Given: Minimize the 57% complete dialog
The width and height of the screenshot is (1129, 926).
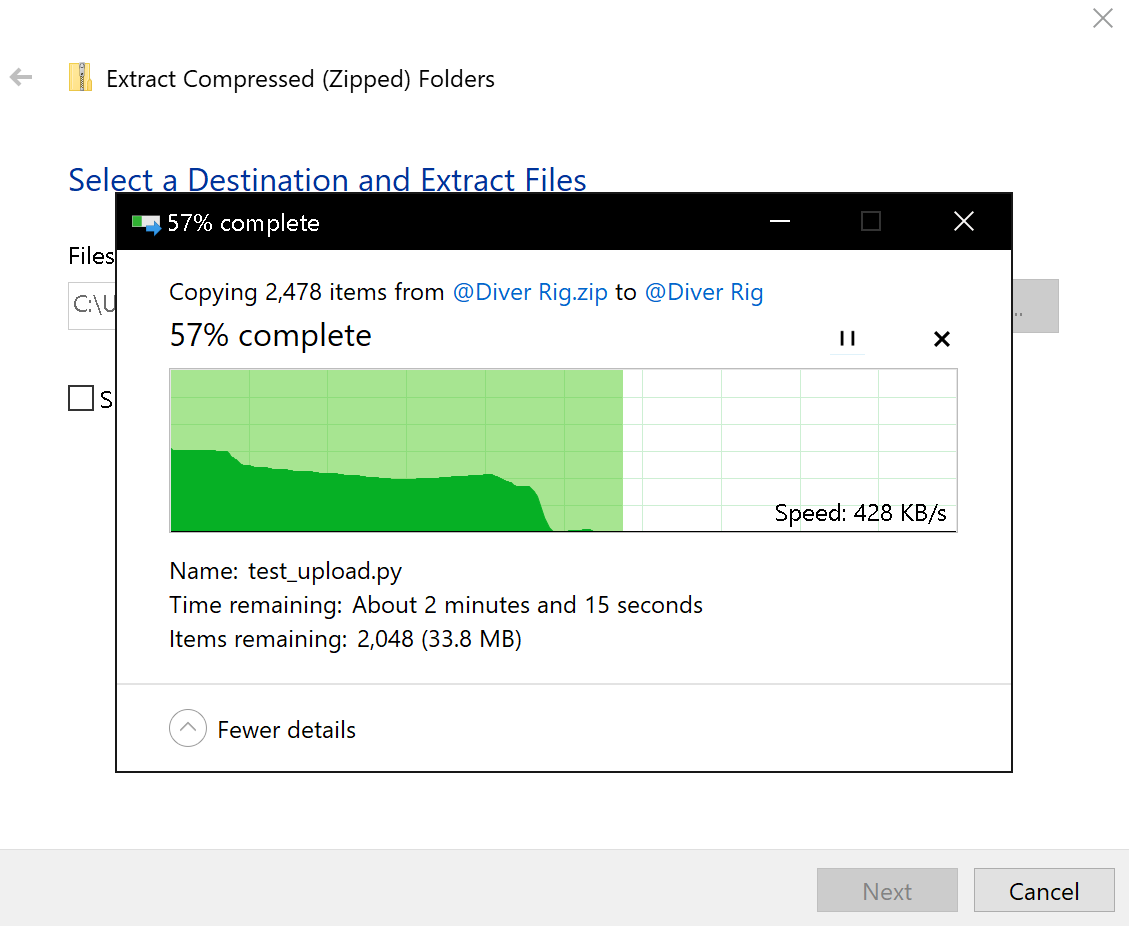Looking at the screenshot, I should (780, 222).
